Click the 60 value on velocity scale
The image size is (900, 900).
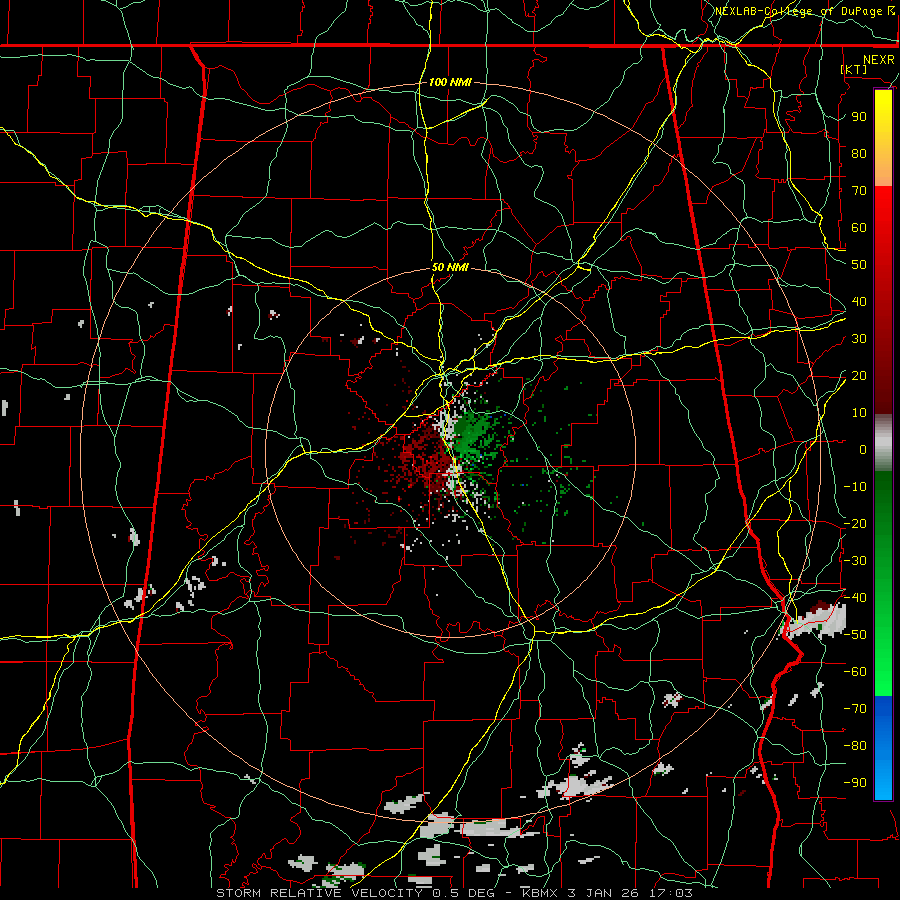tap(859, 227)
